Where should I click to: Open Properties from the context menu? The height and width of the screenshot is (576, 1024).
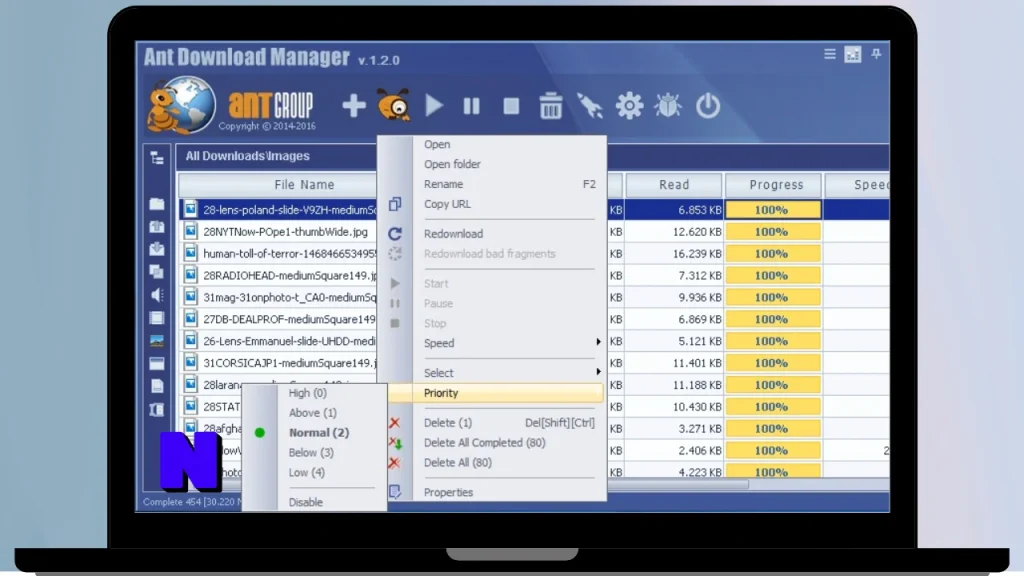click(449, 492)
